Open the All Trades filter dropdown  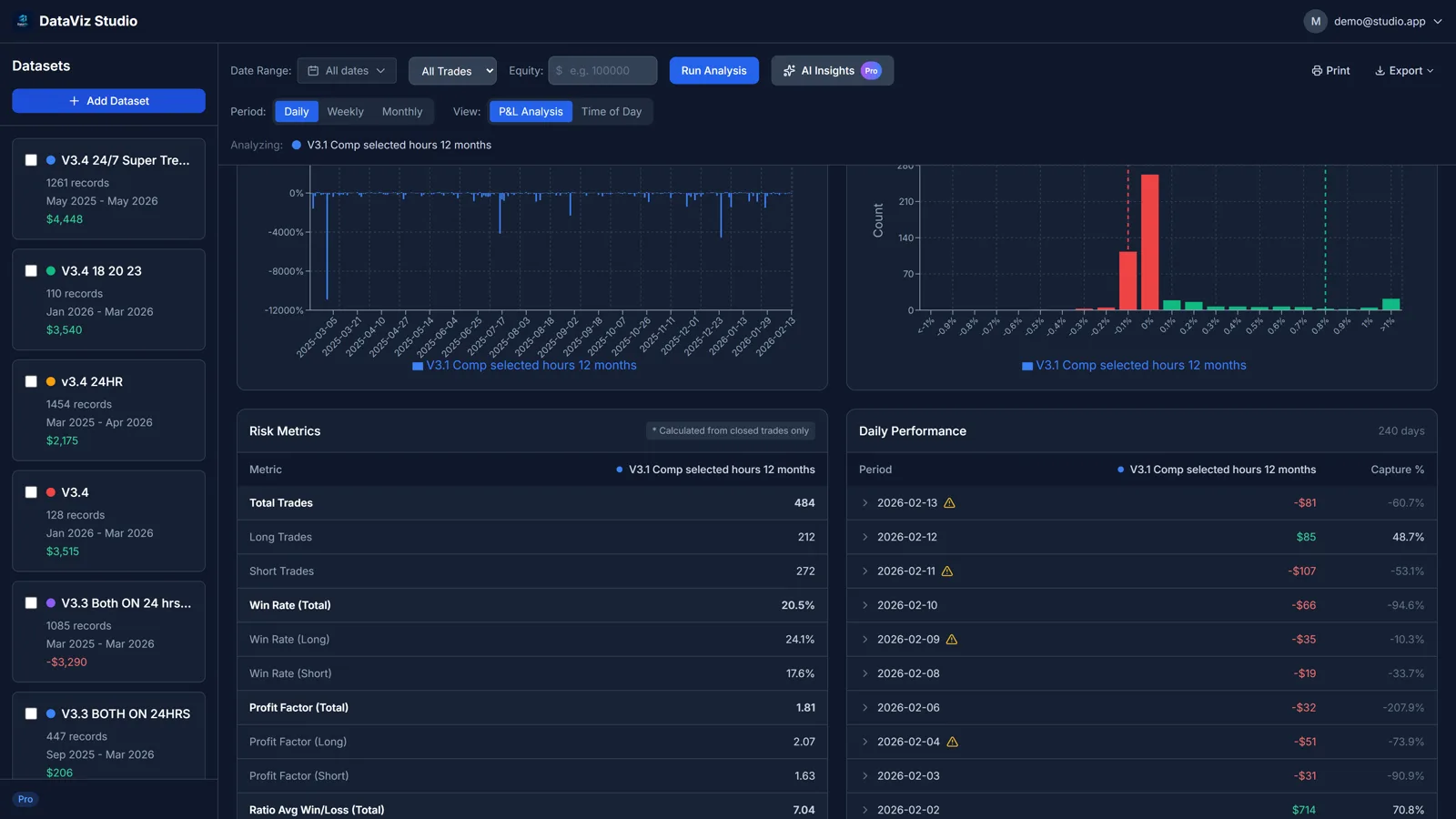[x=452, y=71]
